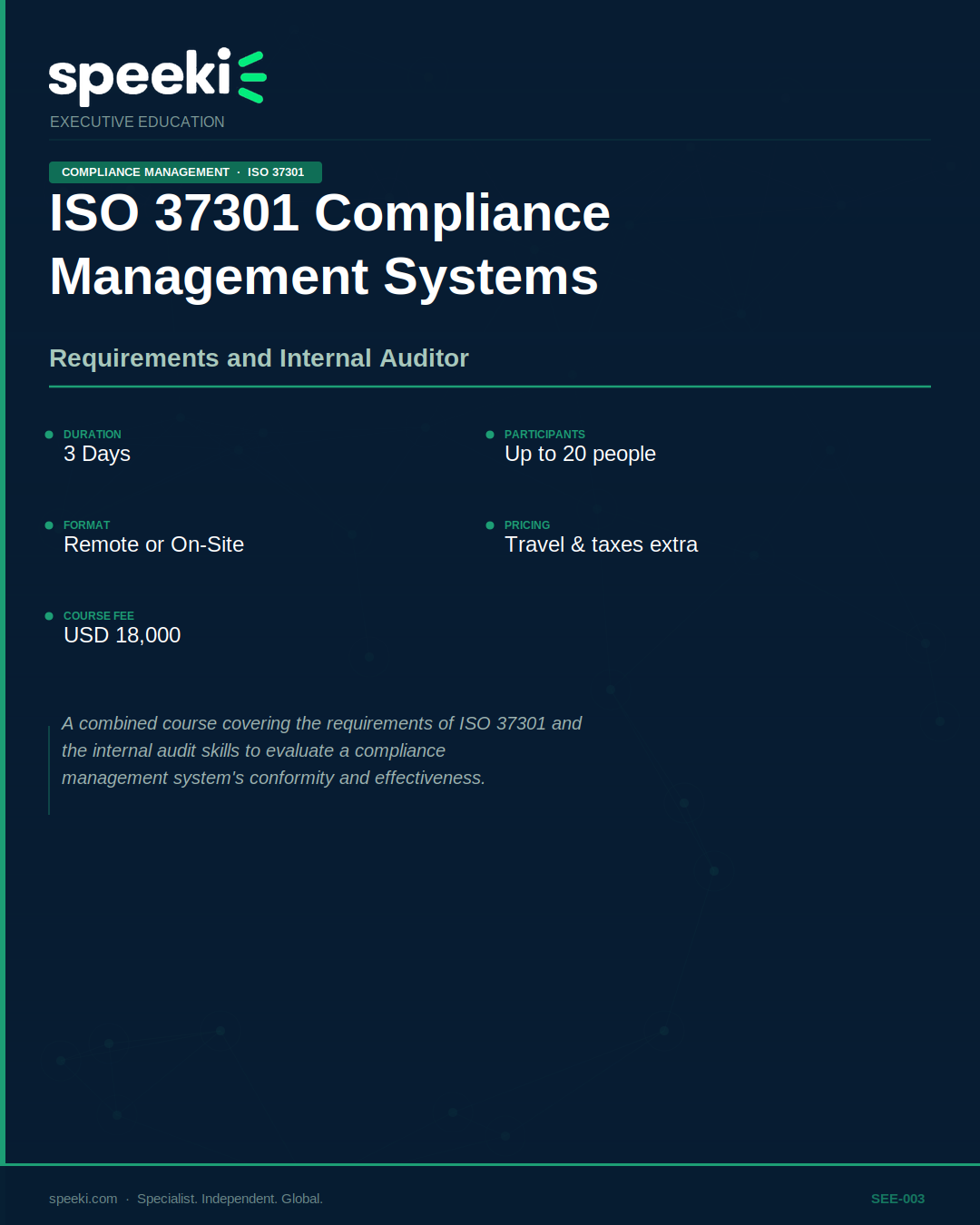The width and height of the screenshot is (980, 1225).
Task: Switch to the EXECUTIVE EDUCATION section
Action: [137, 121]
